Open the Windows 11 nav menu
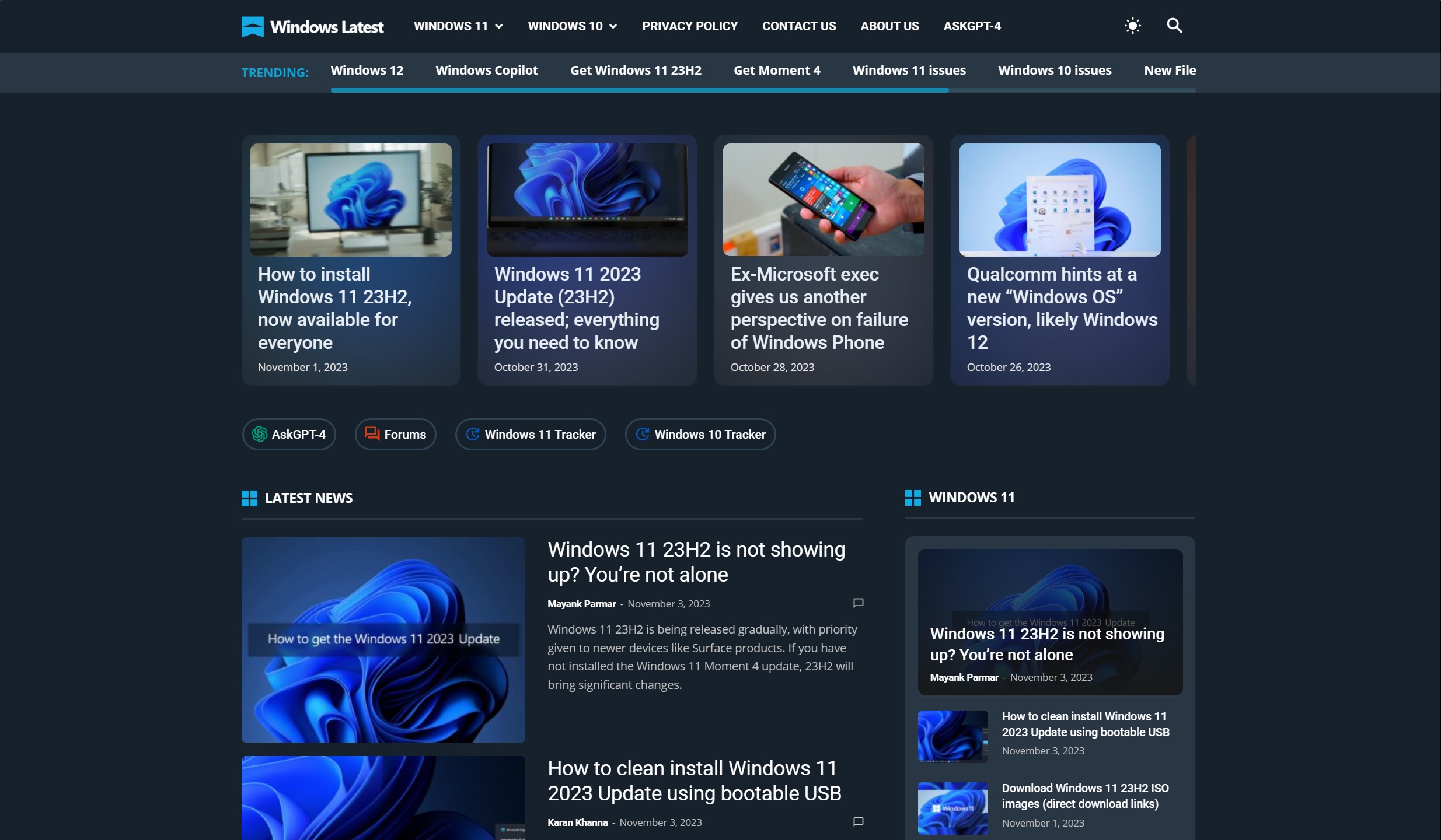The height and width of the screenshot is (840, 1441). click(x=451, y=26)
